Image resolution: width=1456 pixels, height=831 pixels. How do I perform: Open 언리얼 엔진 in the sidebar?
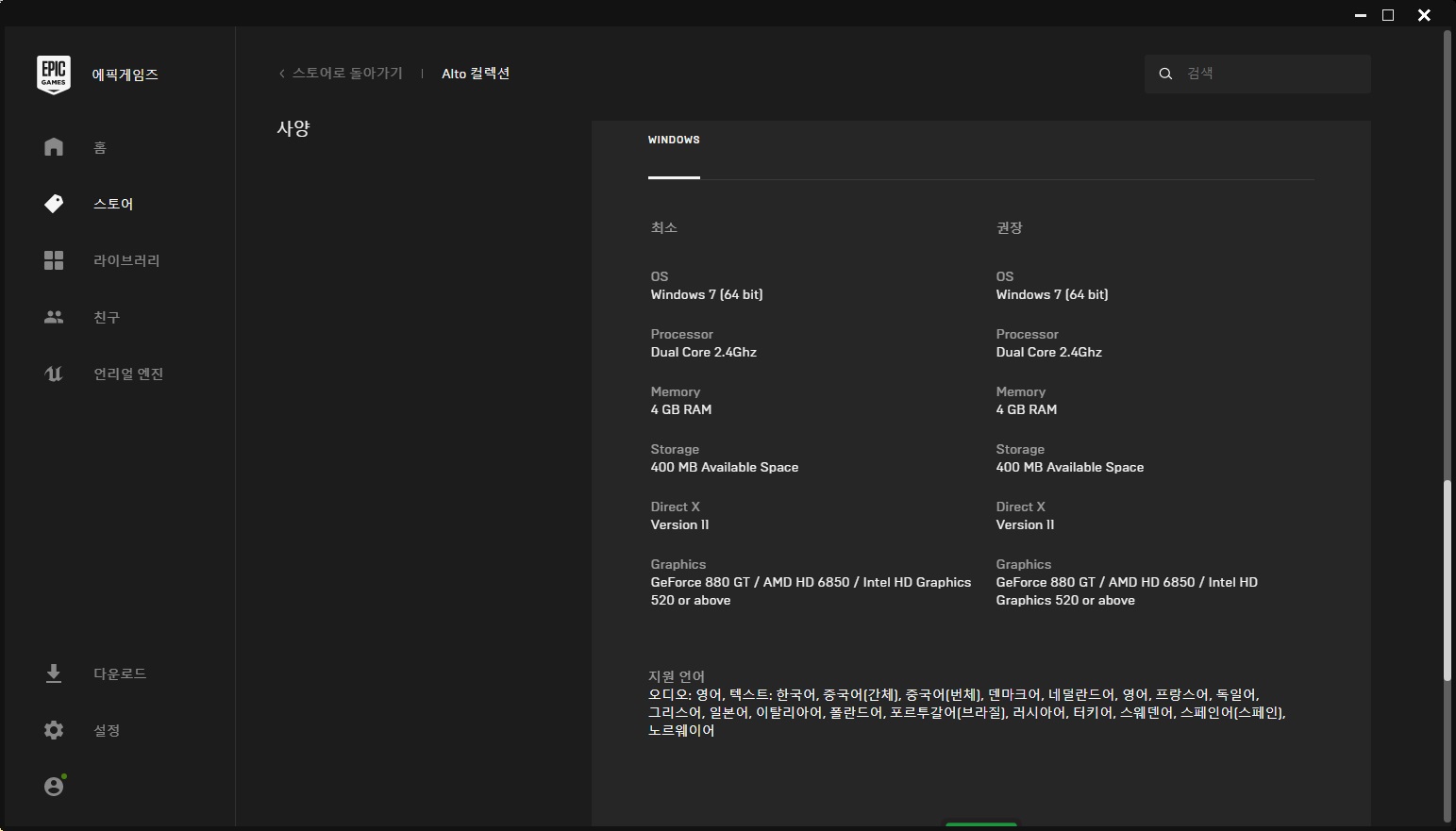[128, 374]
